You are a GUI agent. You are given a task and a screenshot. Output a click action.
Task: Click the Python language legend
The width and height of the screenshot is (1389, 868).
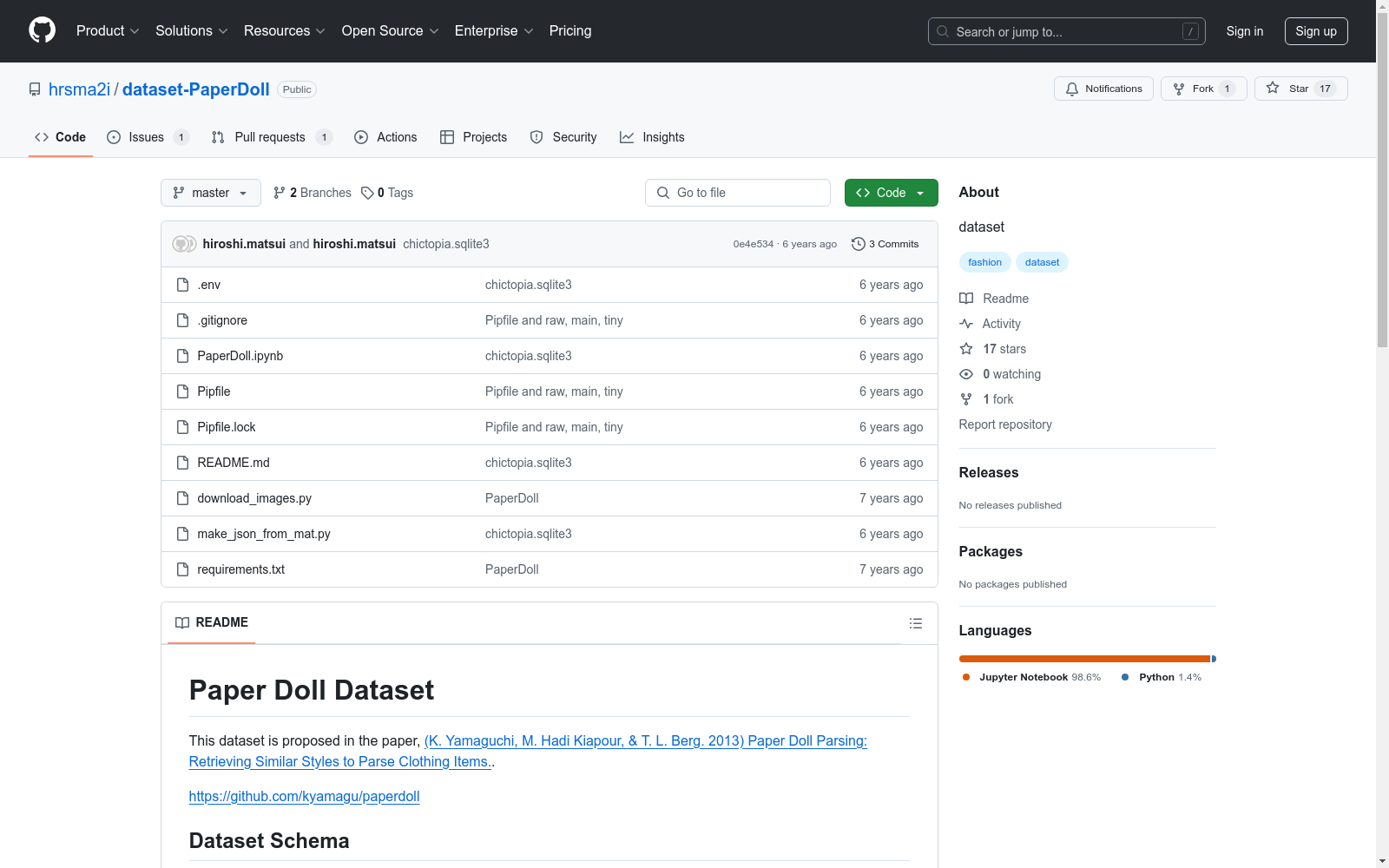[x=1162, y=677]
